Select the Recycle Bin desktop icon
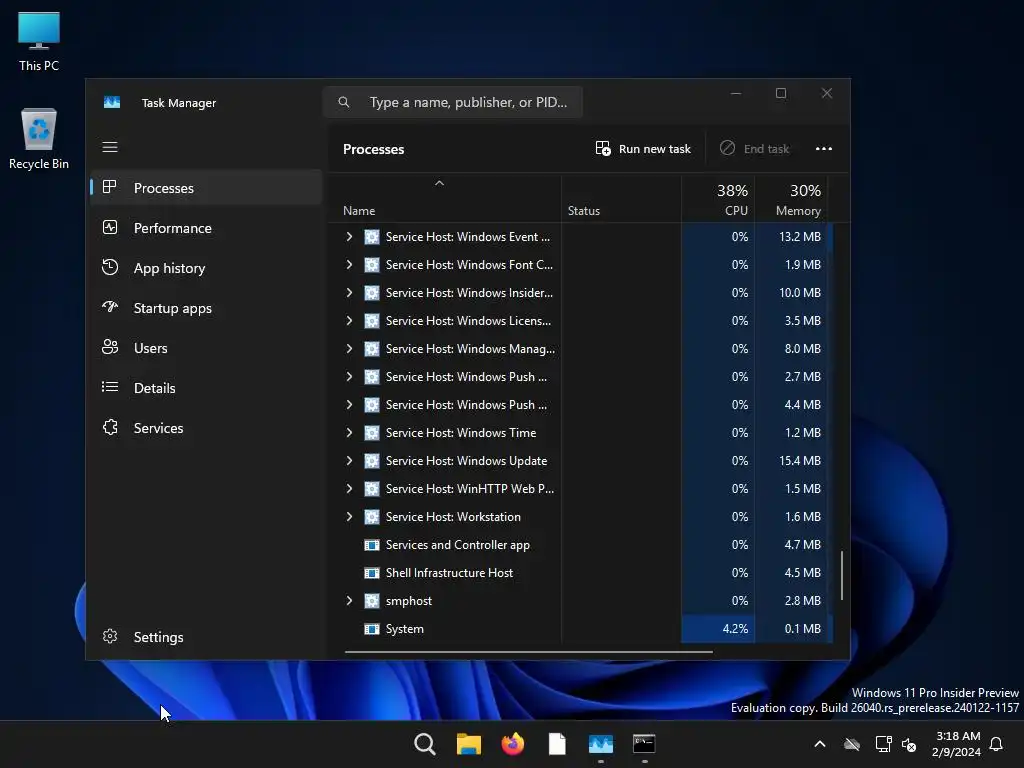This screenshot has height=768, width=1024. [39, 139]
